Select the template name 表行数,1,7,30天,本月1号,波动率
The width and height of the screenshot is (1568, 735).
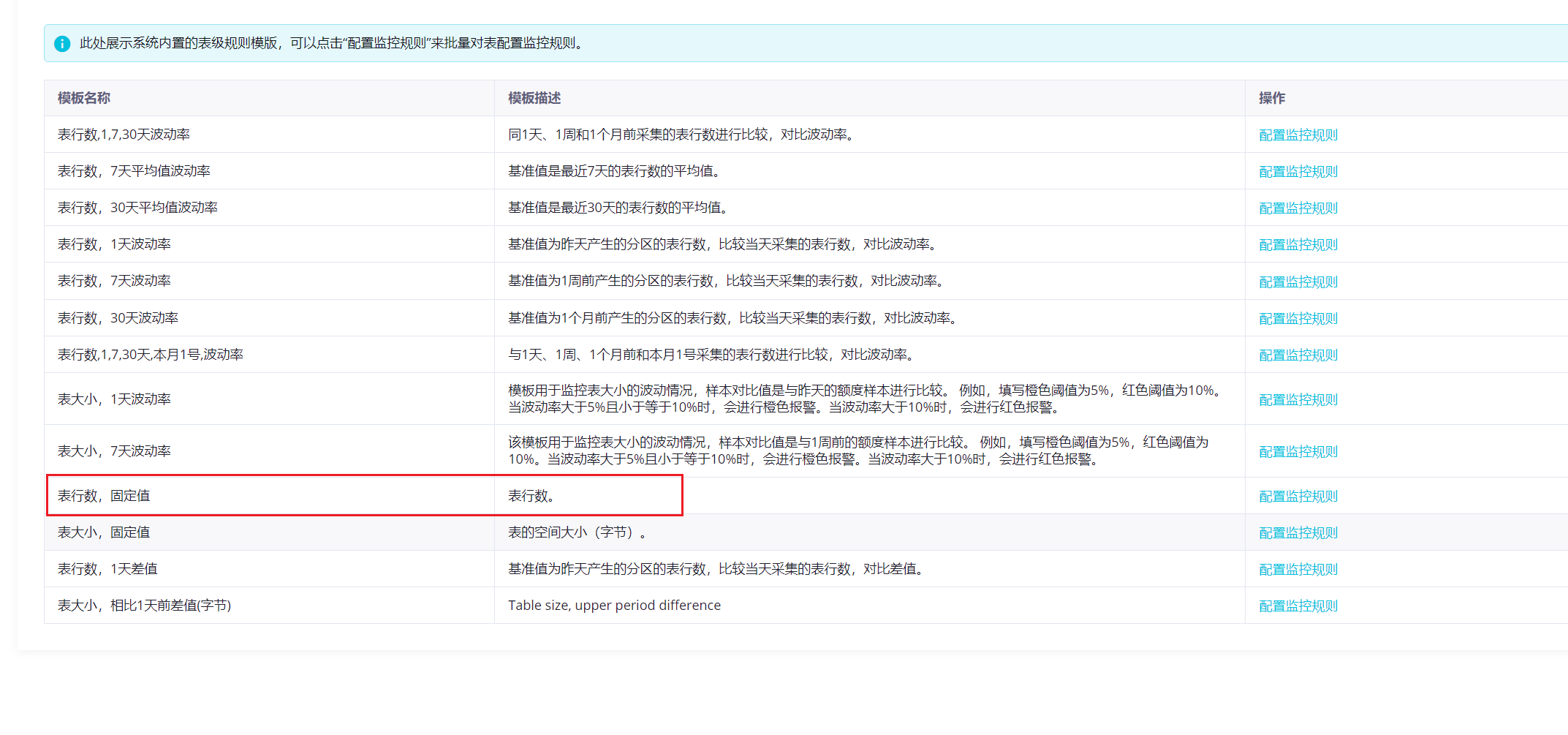[x=151, y=355]
